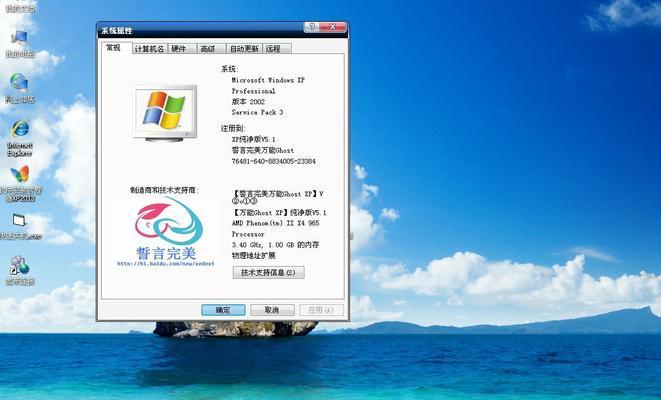Click the "Microsoft Windows XP" text

(268, 80)
